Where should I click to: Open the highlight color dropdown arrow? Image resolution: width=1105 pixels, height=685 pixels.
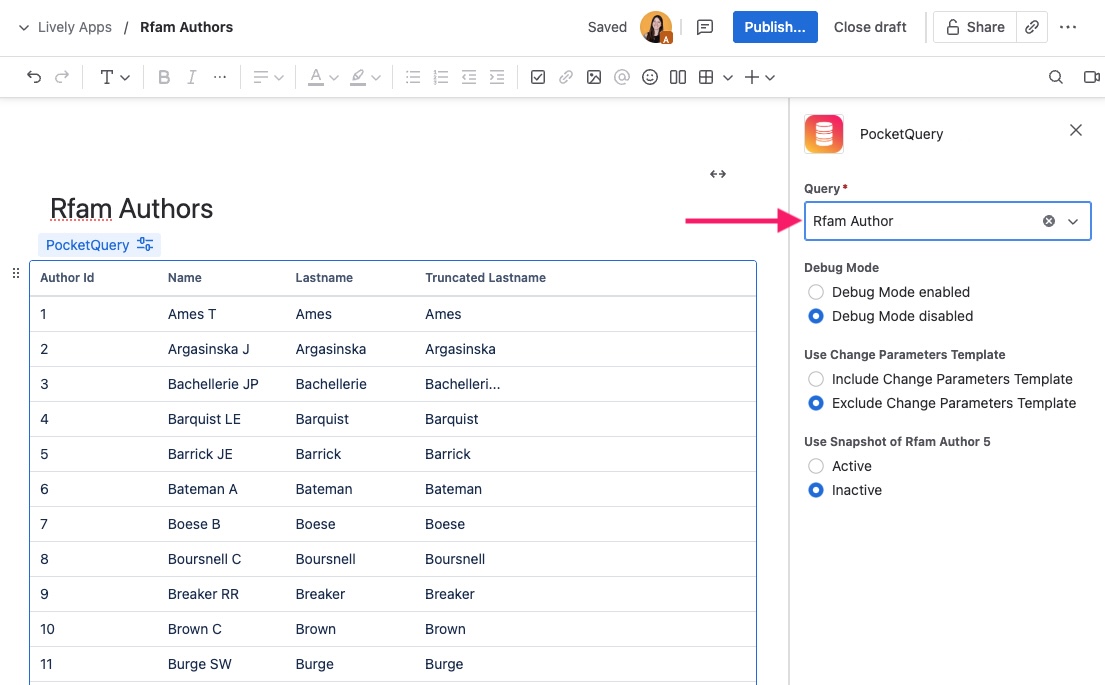(x=376, y=78)
